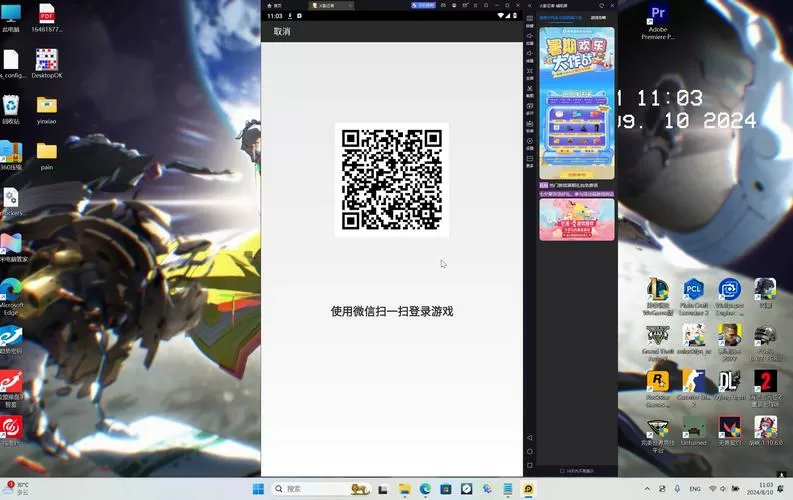Switch to the game tab in emulator title bar
Image resolution: width=793 pixels, height=500 pixels.
point(331,6)
